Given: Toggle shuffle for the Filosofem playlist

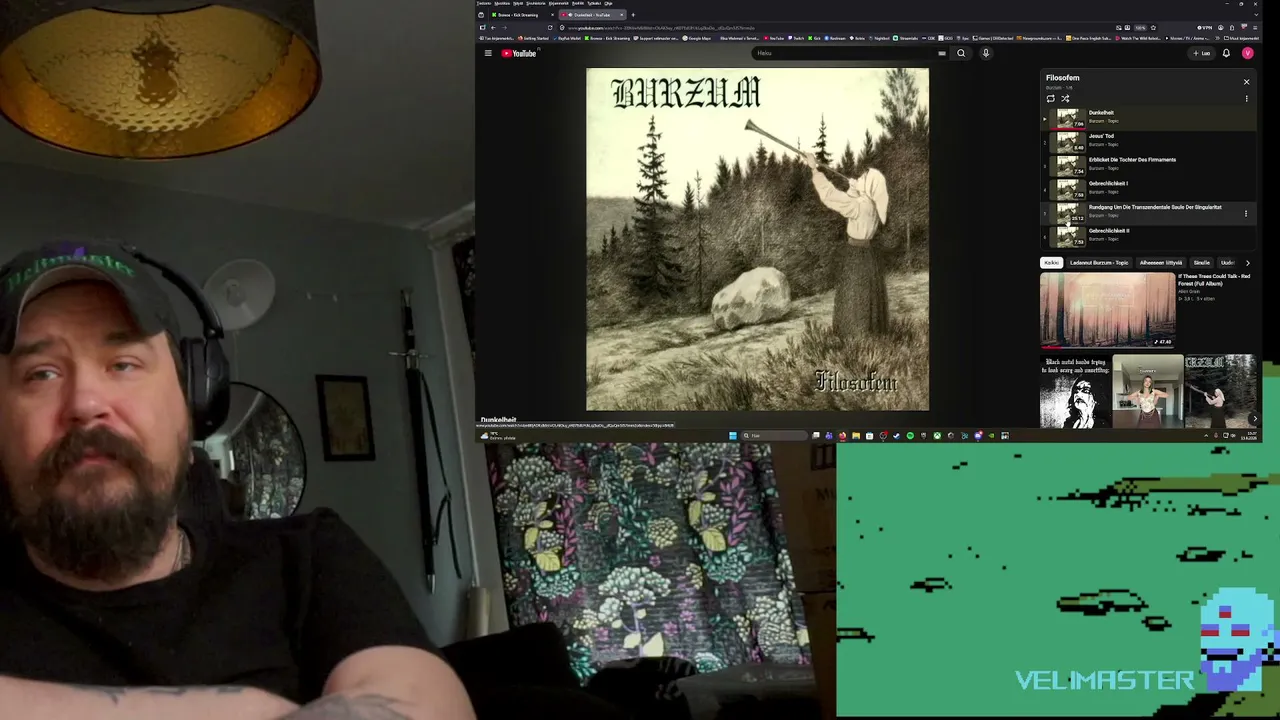Looking at the screenshot, I should click(x=1065, y=98).
